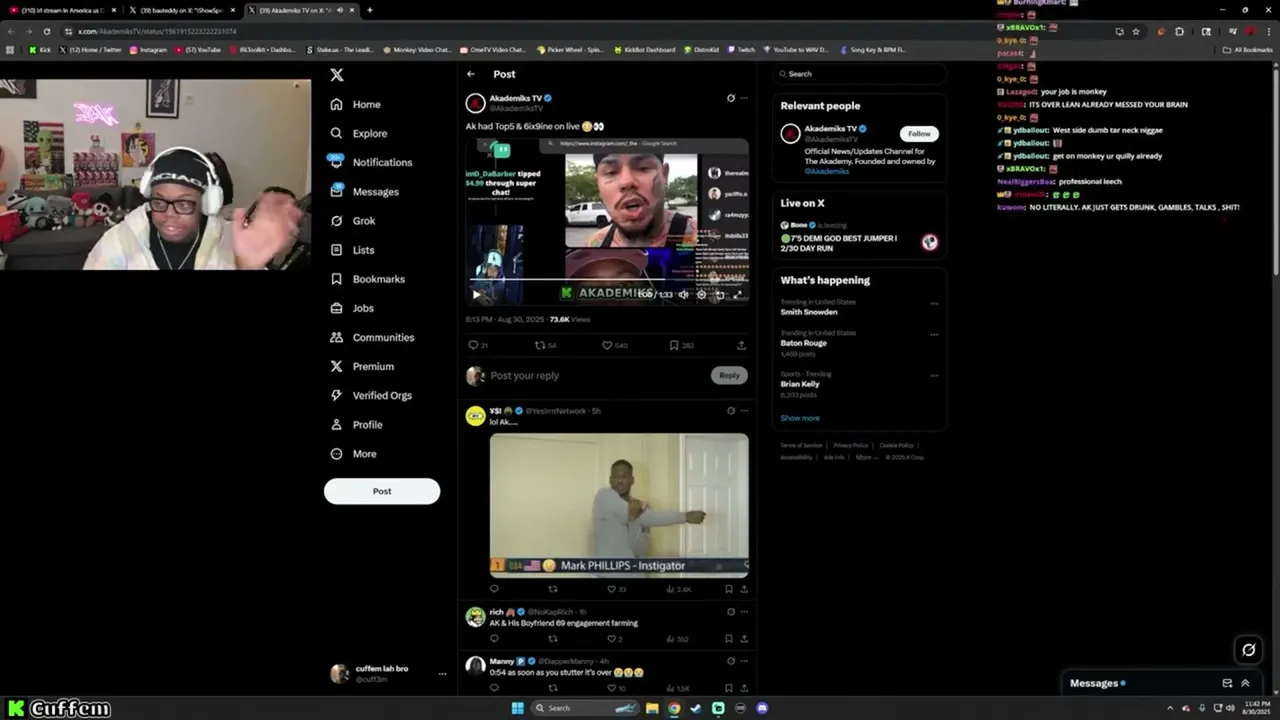Screen dimensions: 1280x720
Task: Open more options on Manny's reply
Action: (x=744, y=661)
